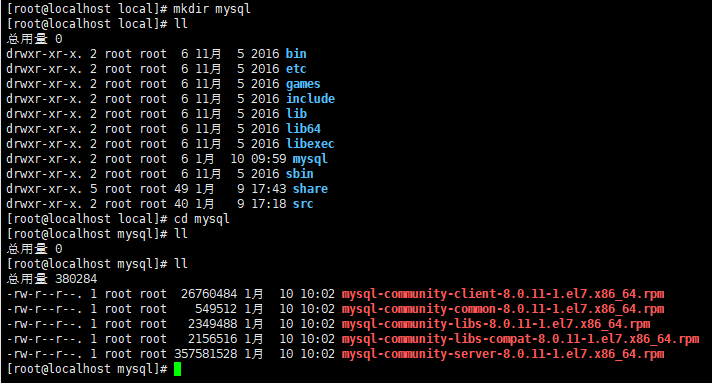The width and height of the screenshot is (712, 383).
Task: Click the total size text 380284
Action: pyautogui.click(x=76, y=279)
